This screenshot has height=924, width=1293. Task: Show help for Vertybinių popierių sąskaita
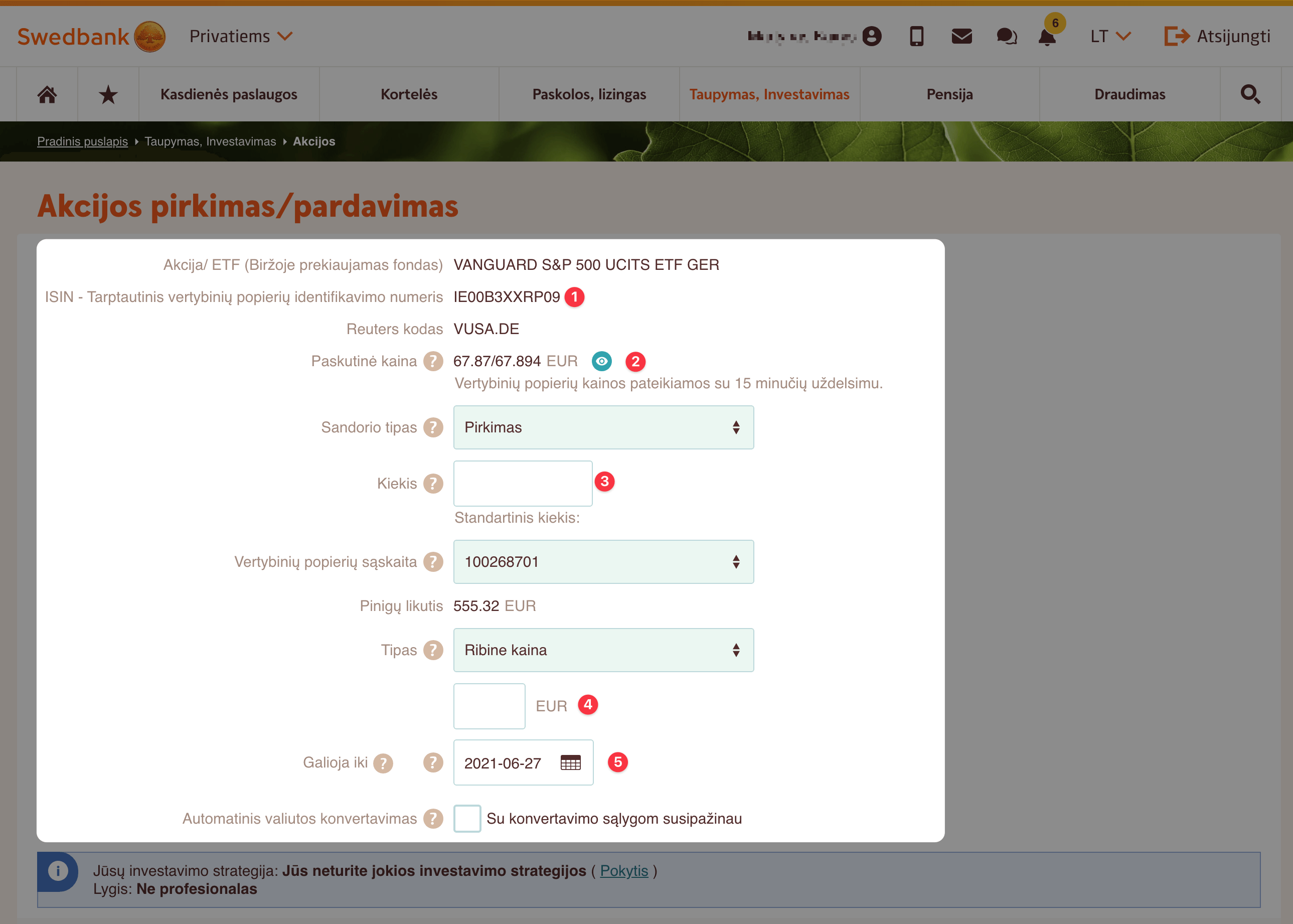433,561
